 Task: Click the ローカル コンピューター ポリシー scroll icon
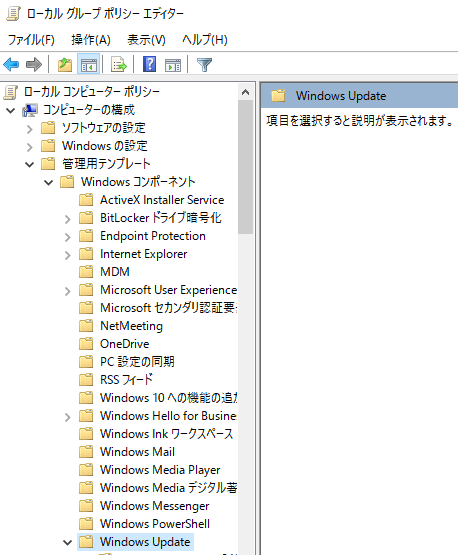[x=10, y=92]
